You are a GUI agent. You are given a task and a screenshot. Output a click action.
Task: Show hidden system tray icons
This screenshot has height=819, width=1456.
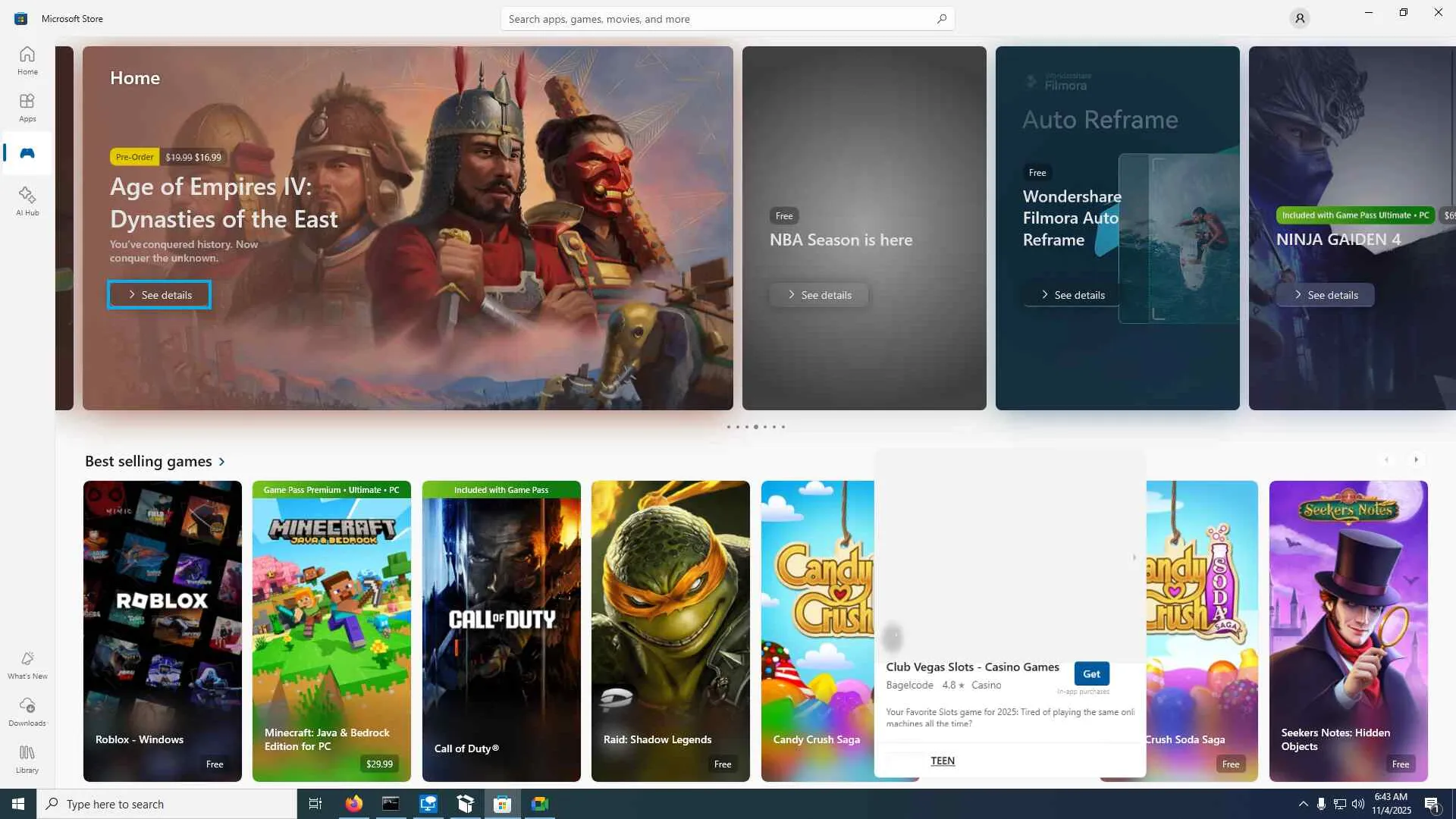tap(1303, 804)
